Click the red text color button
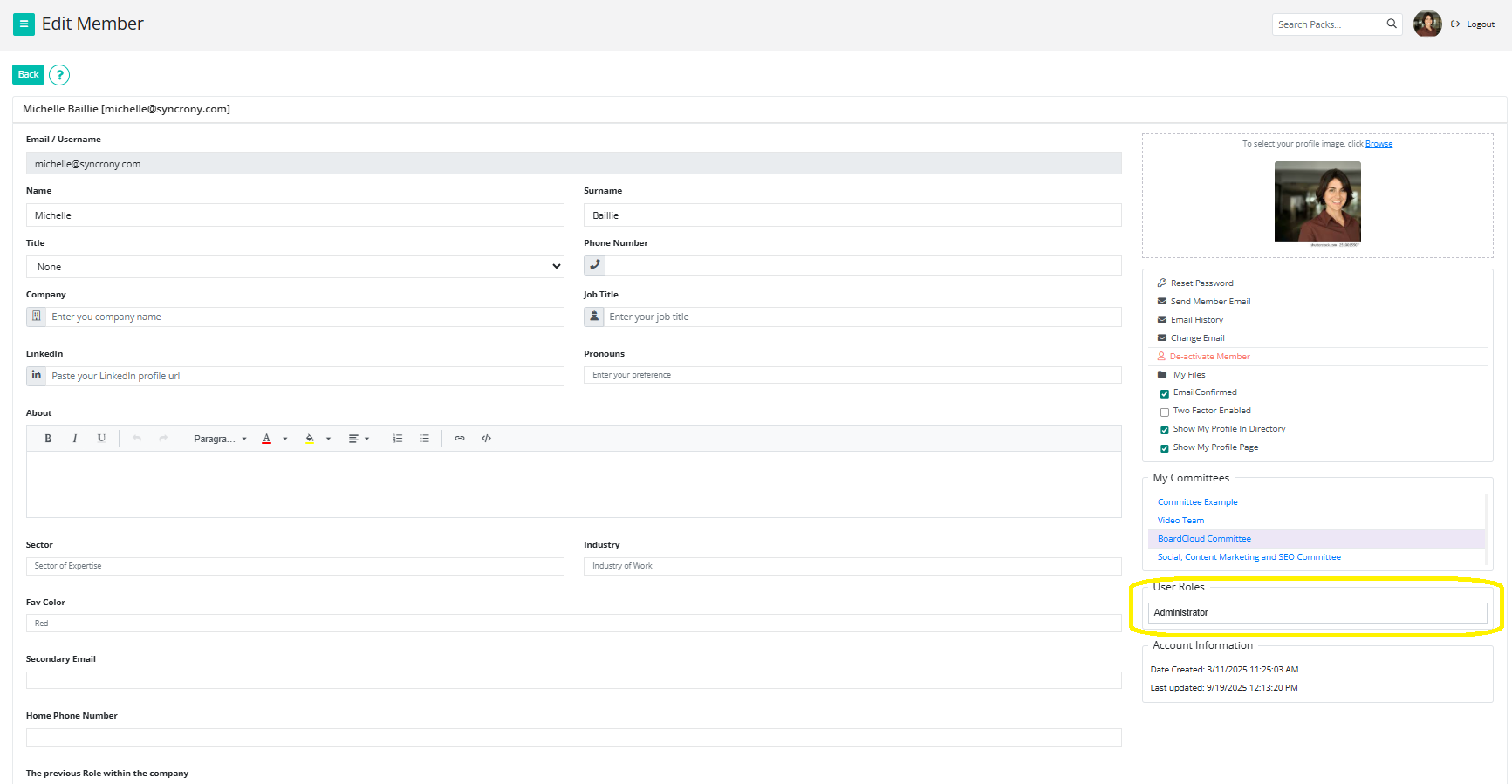The width and height of the screenshot is (1512, 784). (x=267, y=439)
